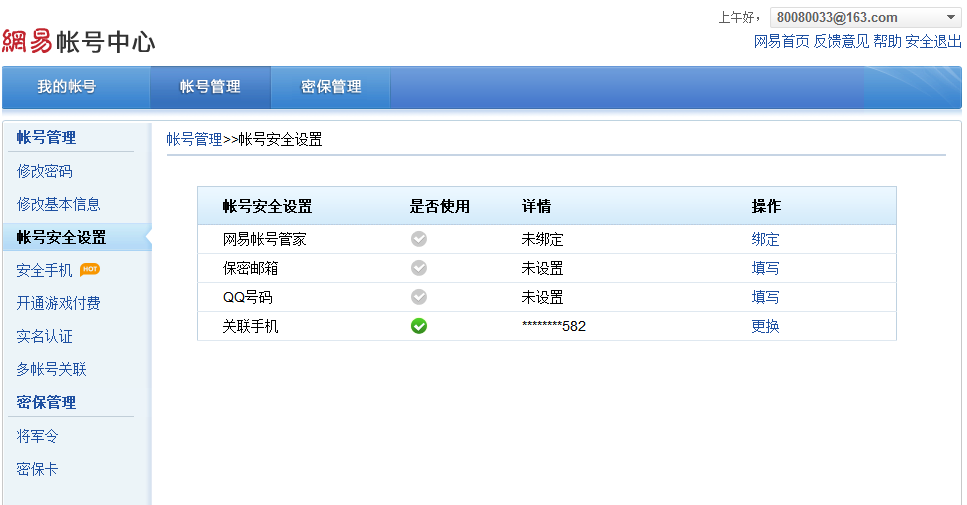Screen dimensions: 967x505
Task: Click the 详情 column header
Action: [537, 207]
